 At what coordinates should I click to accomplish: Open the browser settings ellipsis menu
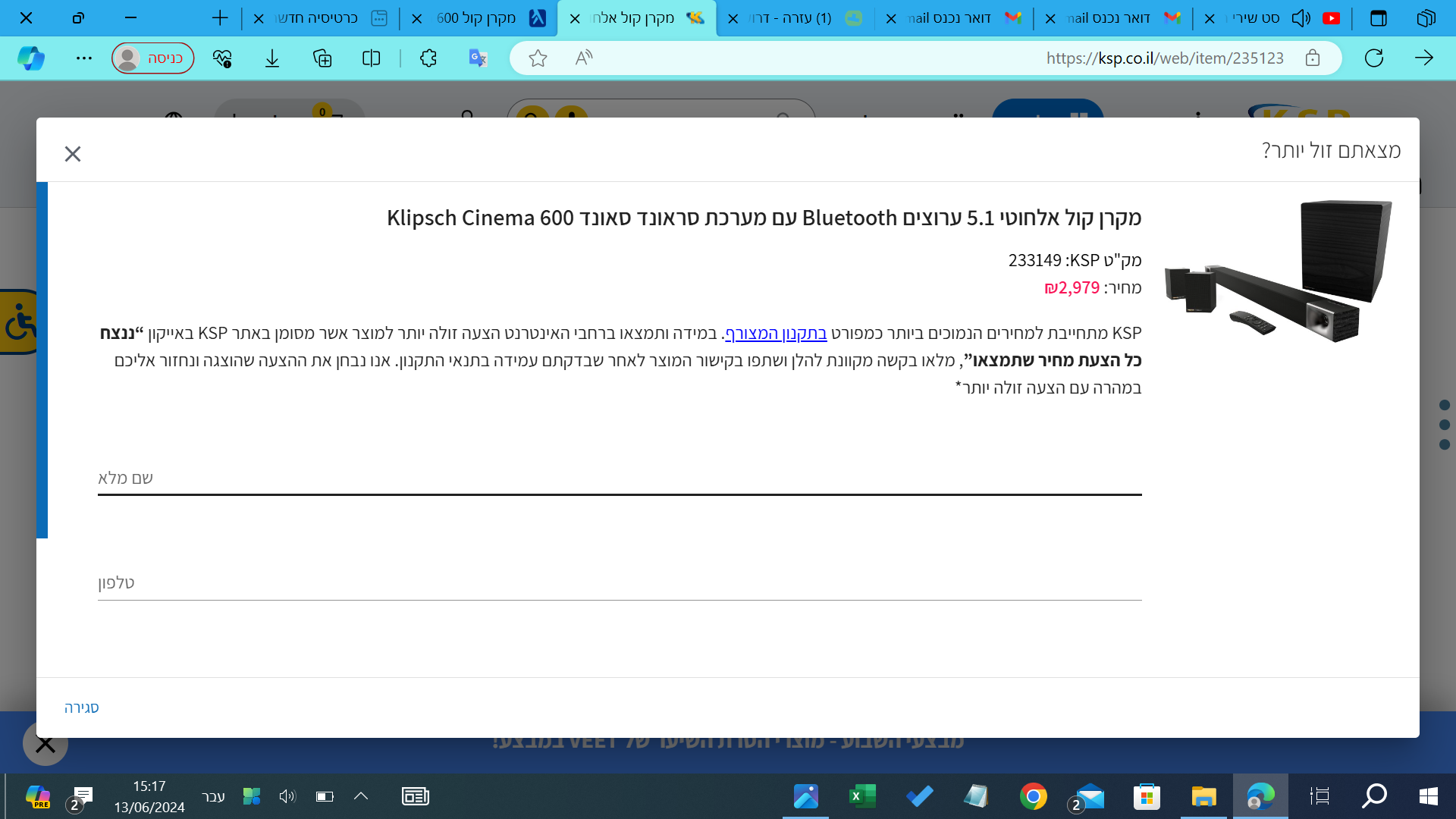(84, 58)
